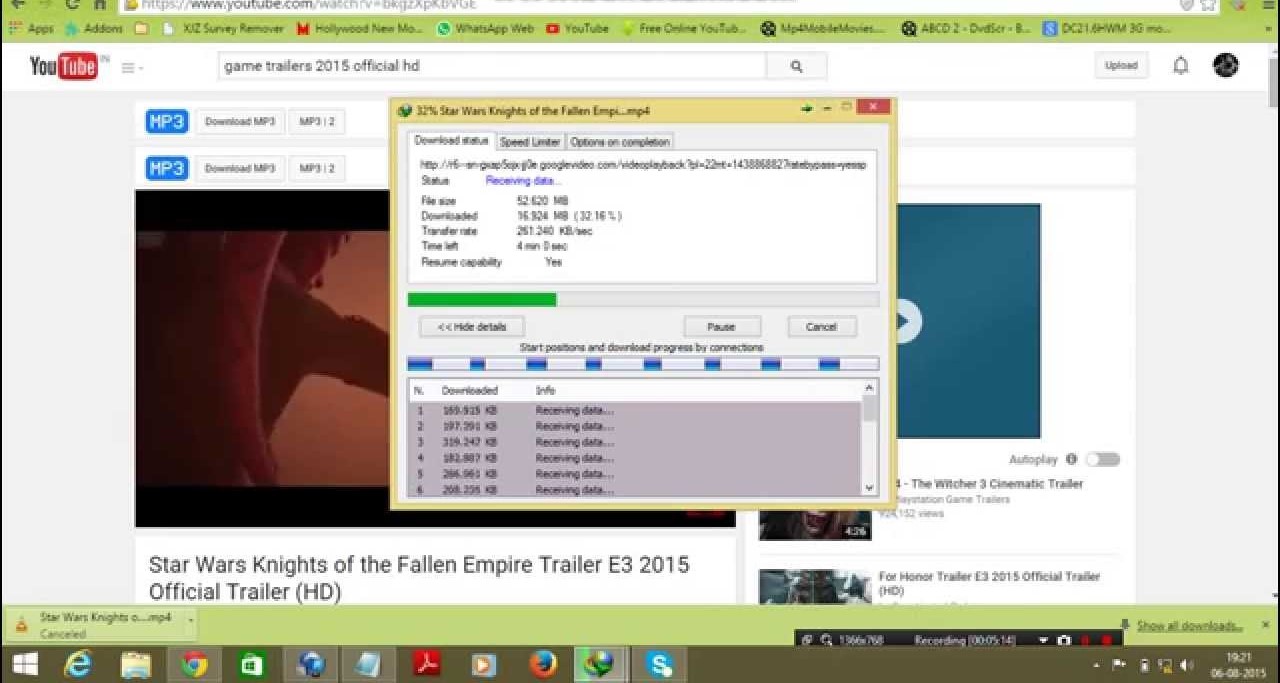Launch Firefox from the taskbar
The height and width of the screenshot is (683, 1280).
click(x=543, y=664)
